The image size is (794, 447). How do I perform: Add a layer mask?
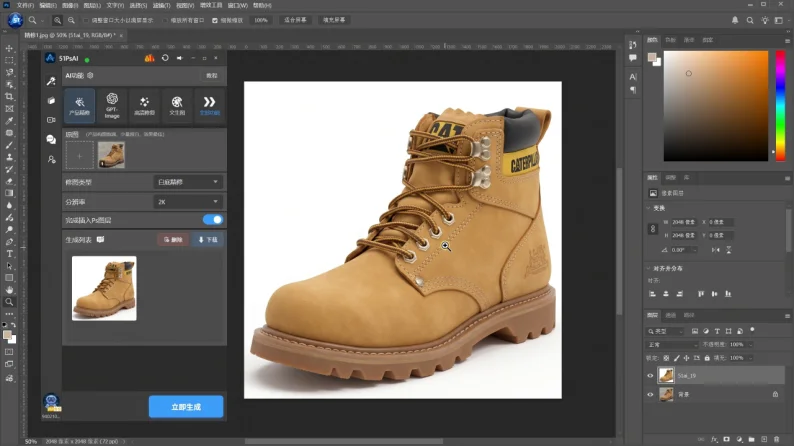pyautogui.click(x=727, y=439)
